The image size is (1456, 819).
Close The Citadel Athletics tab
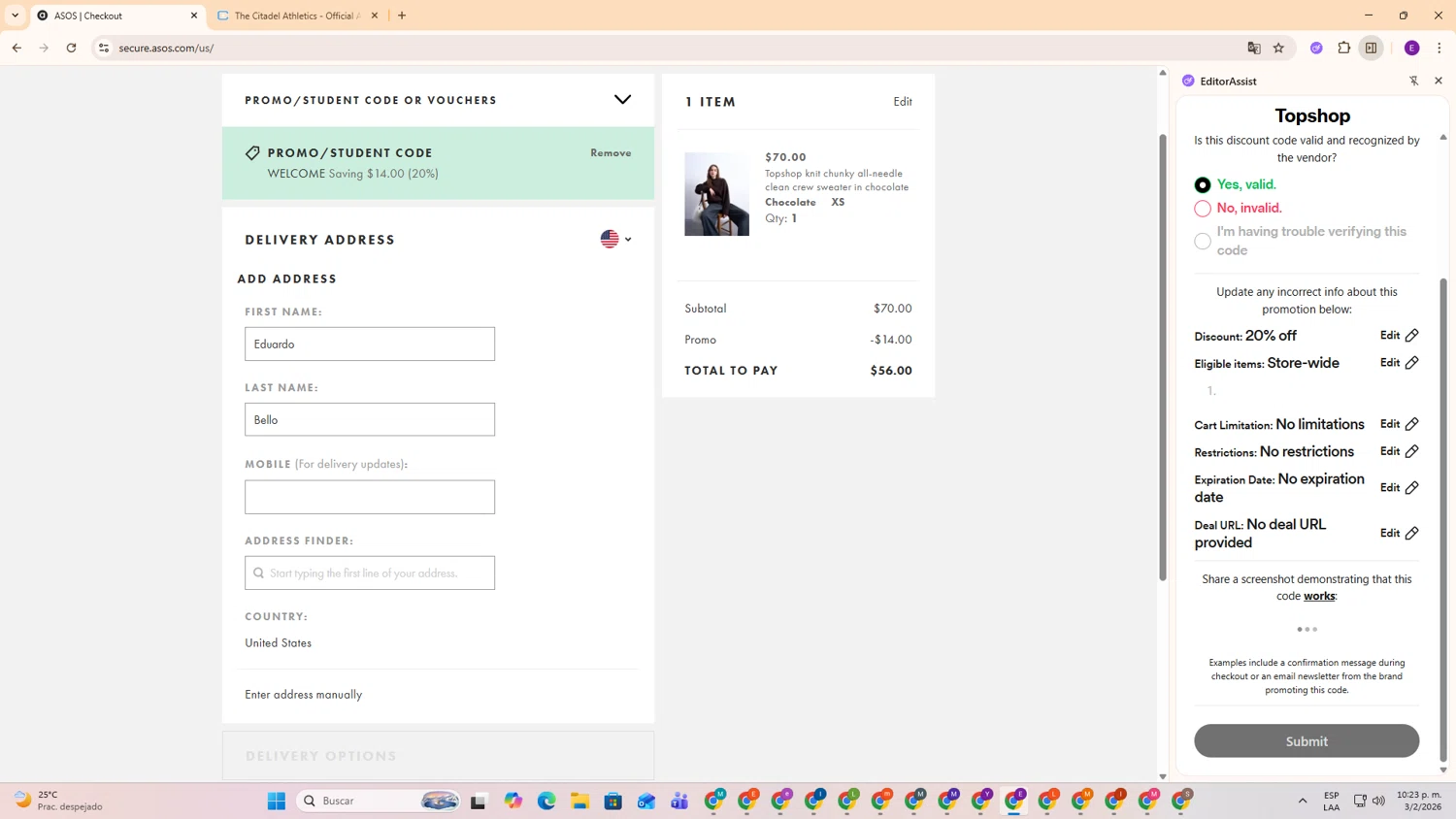[375, 16]
